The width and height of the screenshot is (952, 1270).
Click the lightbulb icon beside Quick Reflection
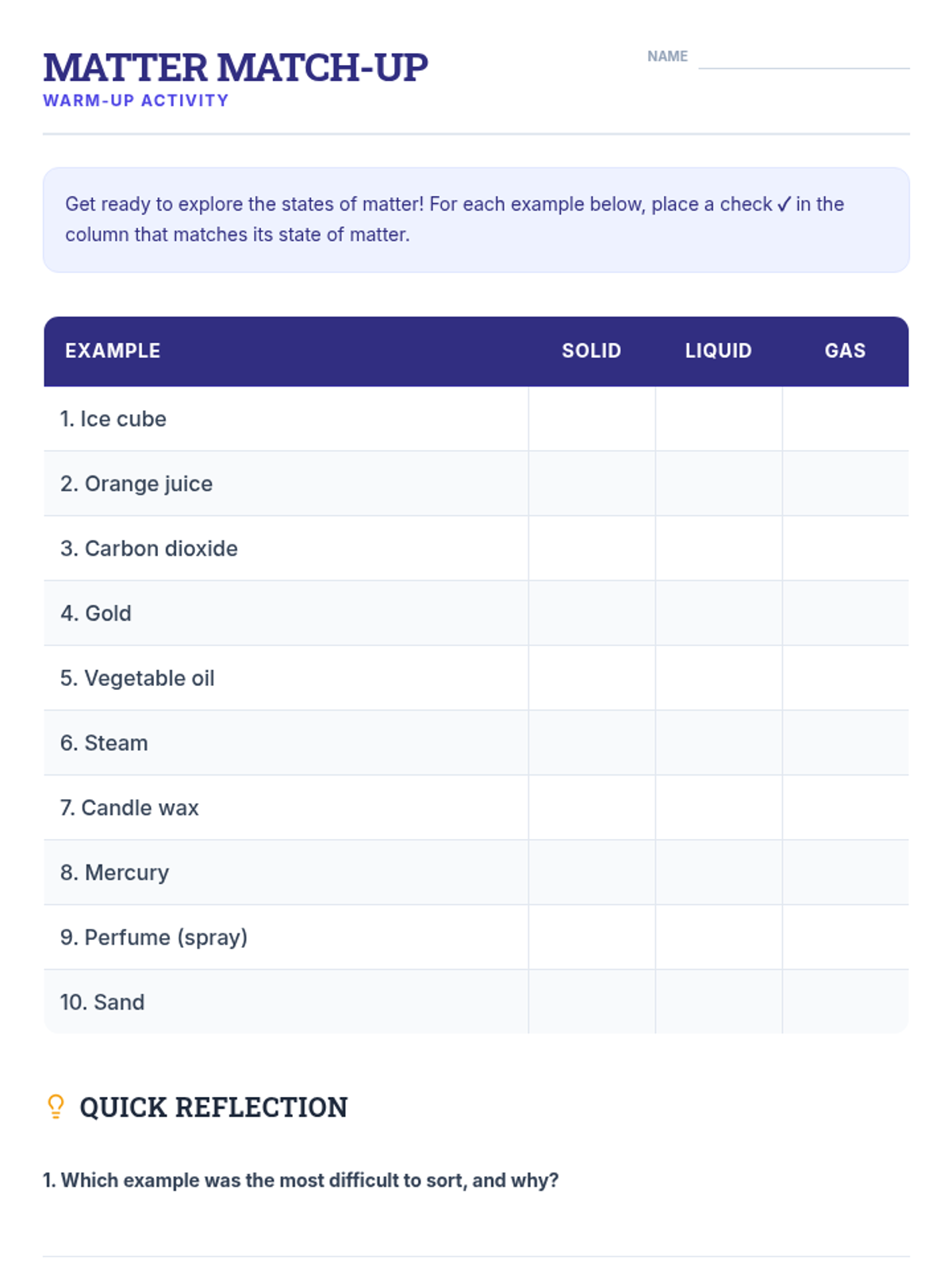pos(56,1106)
